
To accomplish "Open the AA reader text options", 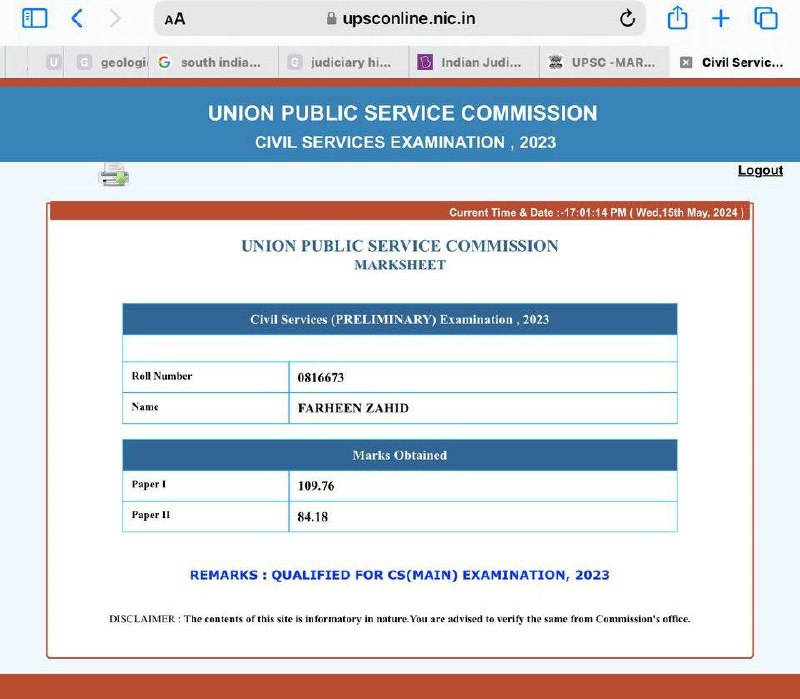I will (175, 19).
